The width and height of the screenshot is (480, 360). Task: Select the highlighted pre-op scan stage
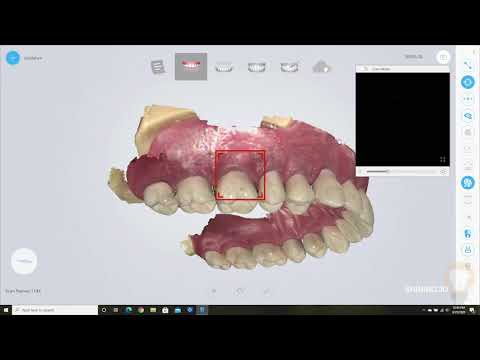point(191,66)
